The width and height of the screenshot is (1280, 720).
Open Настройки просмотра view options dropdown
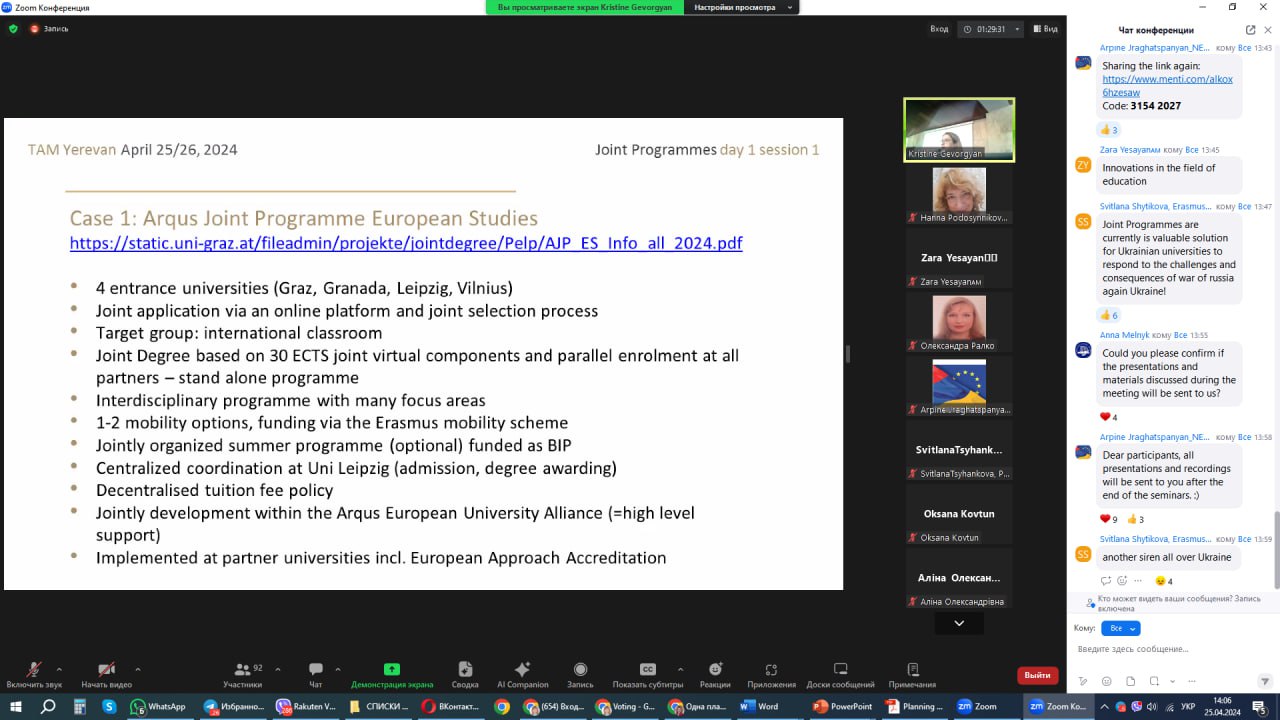coord(742,7)
